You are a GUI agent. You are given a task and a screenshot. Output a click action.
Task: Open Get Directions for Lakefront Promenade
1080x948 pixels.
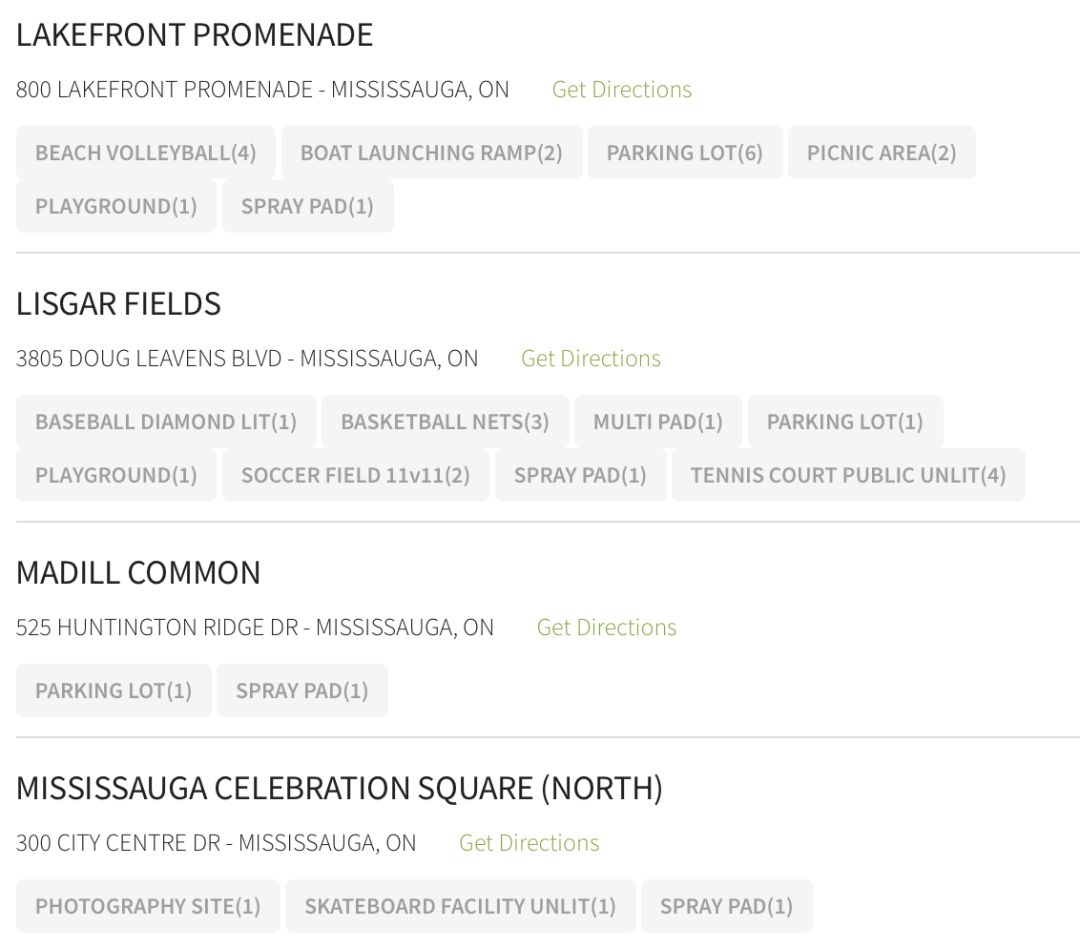coord(621,89)
